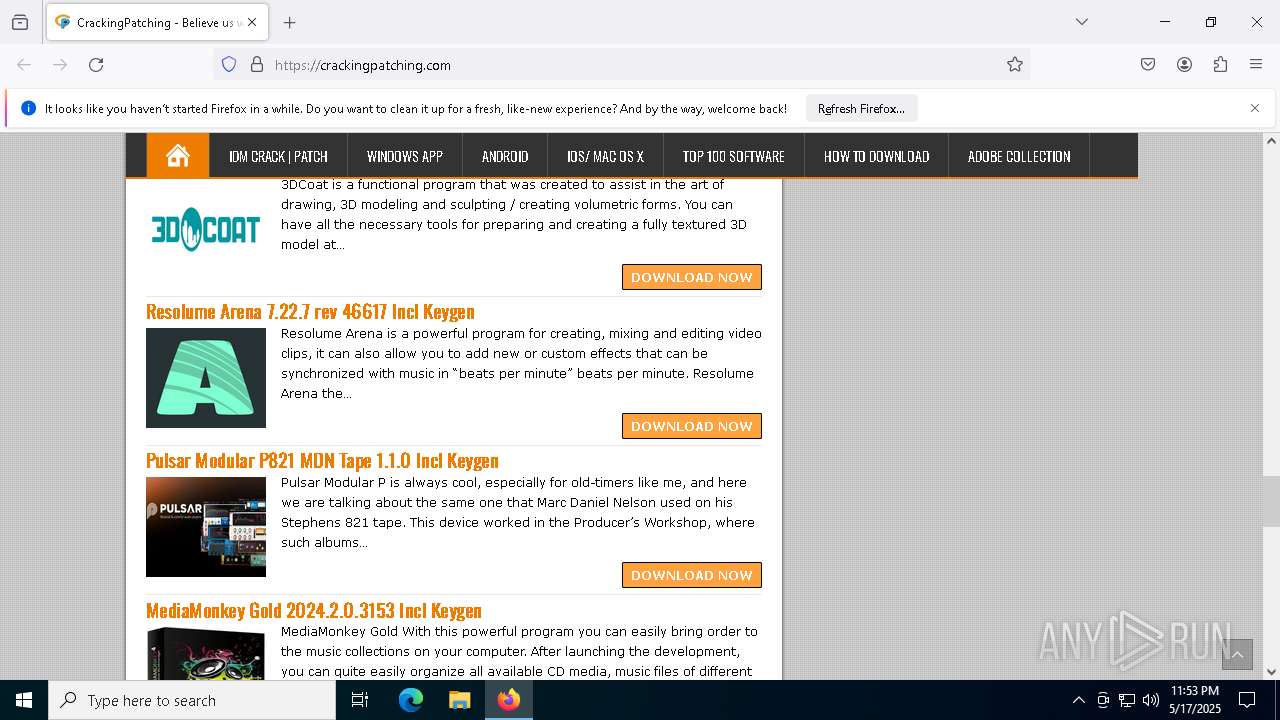Screen dimensions: 1280x720
Task: Open the ANDROID menu item
Action: tap(505, 156)
